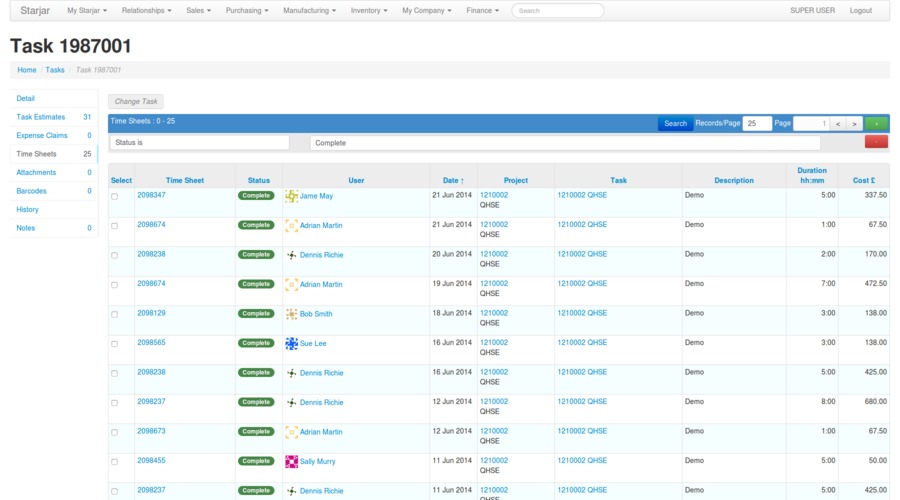Click Jame May's avatar icon

coord(291,197)
